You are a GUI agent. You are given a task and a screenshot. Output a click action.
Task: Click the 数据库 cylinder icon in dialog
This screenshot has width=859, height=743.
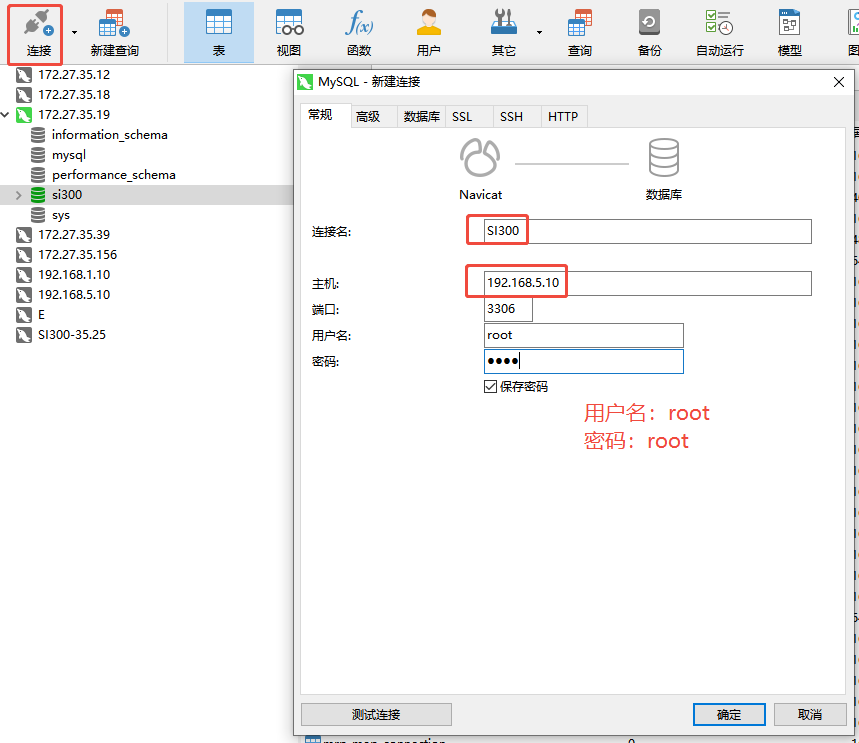pyautogui.click(x=663, y=158)
